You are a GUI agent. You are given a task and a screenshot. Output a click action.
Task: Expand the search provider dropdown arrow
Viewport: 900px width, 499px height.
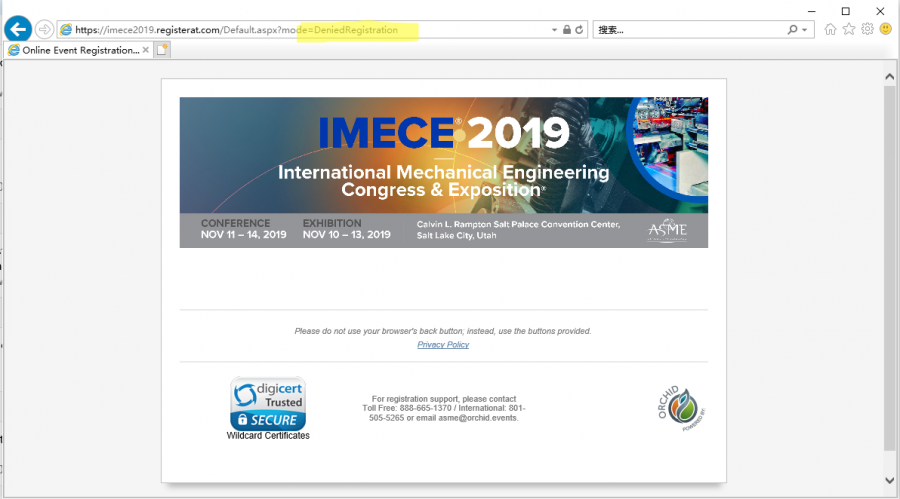point(806,30)
